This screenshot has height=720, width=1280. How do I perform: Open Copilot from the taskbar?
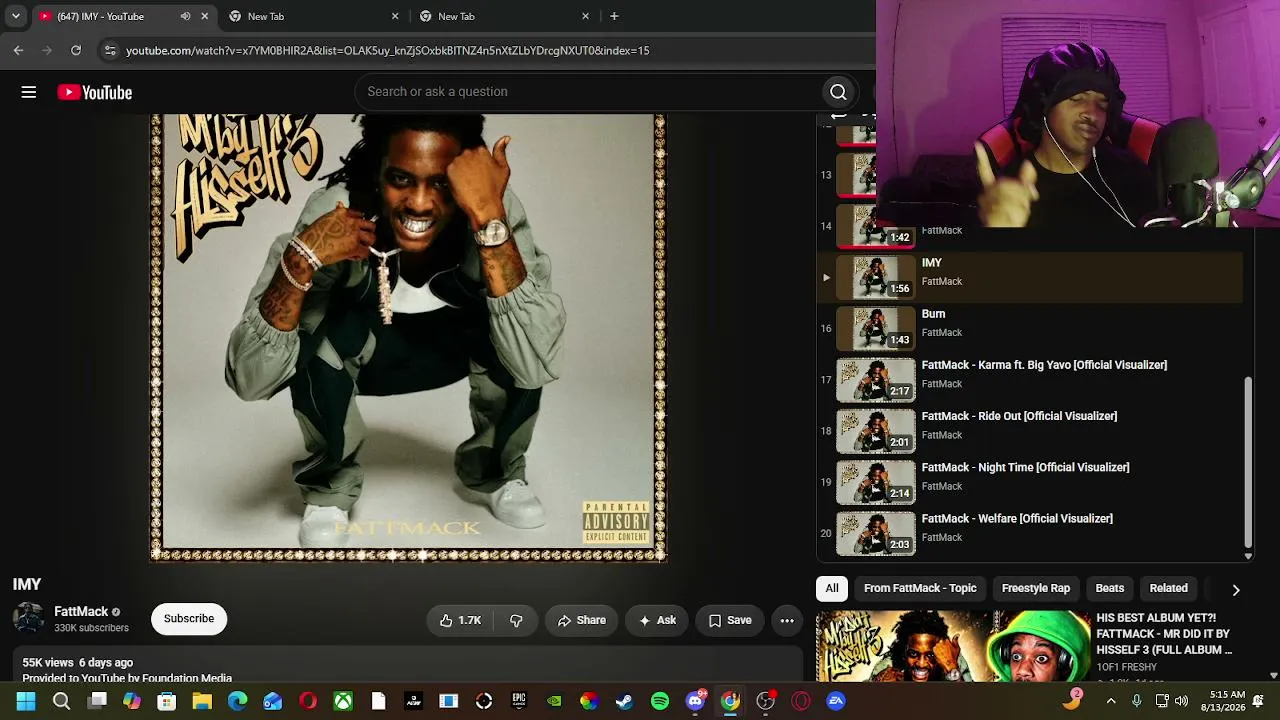coord(132,701)
